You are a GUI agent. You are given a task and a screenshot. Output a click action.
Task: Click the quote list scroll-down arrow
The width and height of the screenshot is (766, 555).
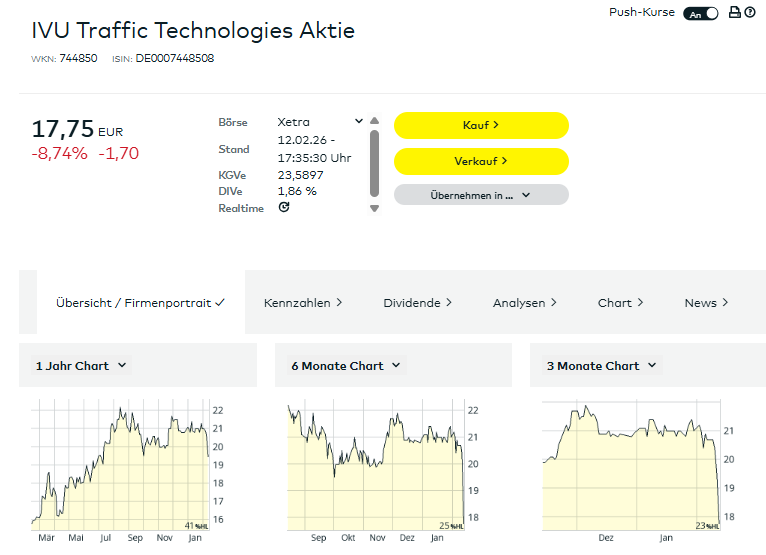pos(375,209)
